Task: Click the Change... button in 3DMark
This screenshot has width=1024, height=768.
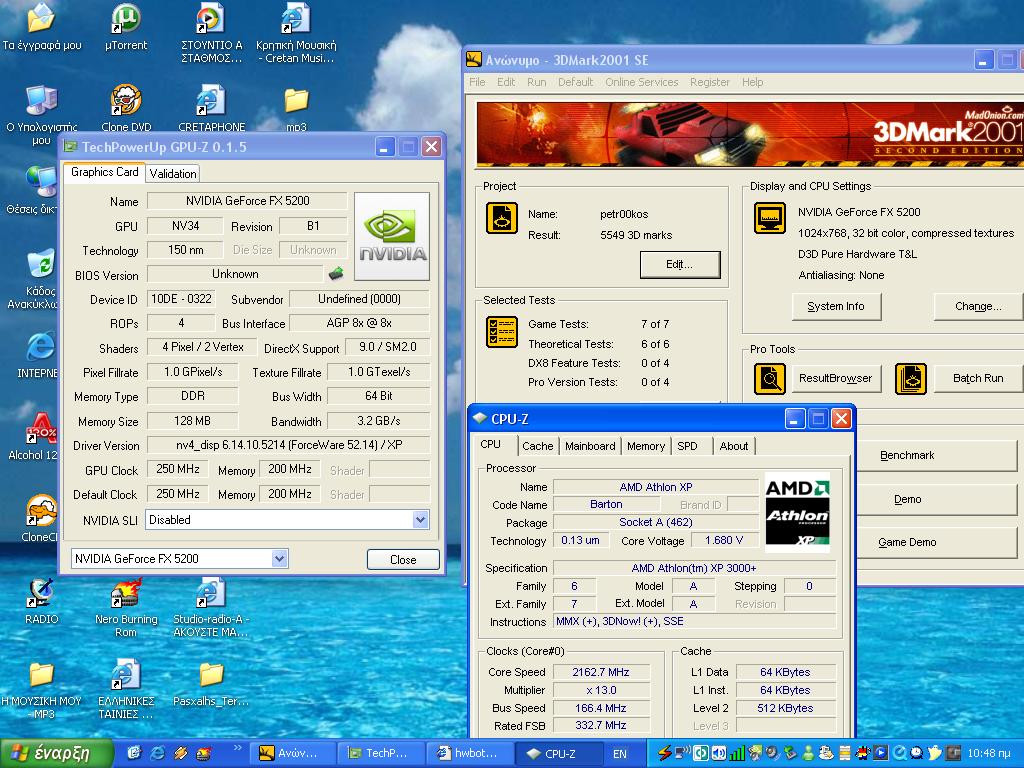Action: click(978, 306)
